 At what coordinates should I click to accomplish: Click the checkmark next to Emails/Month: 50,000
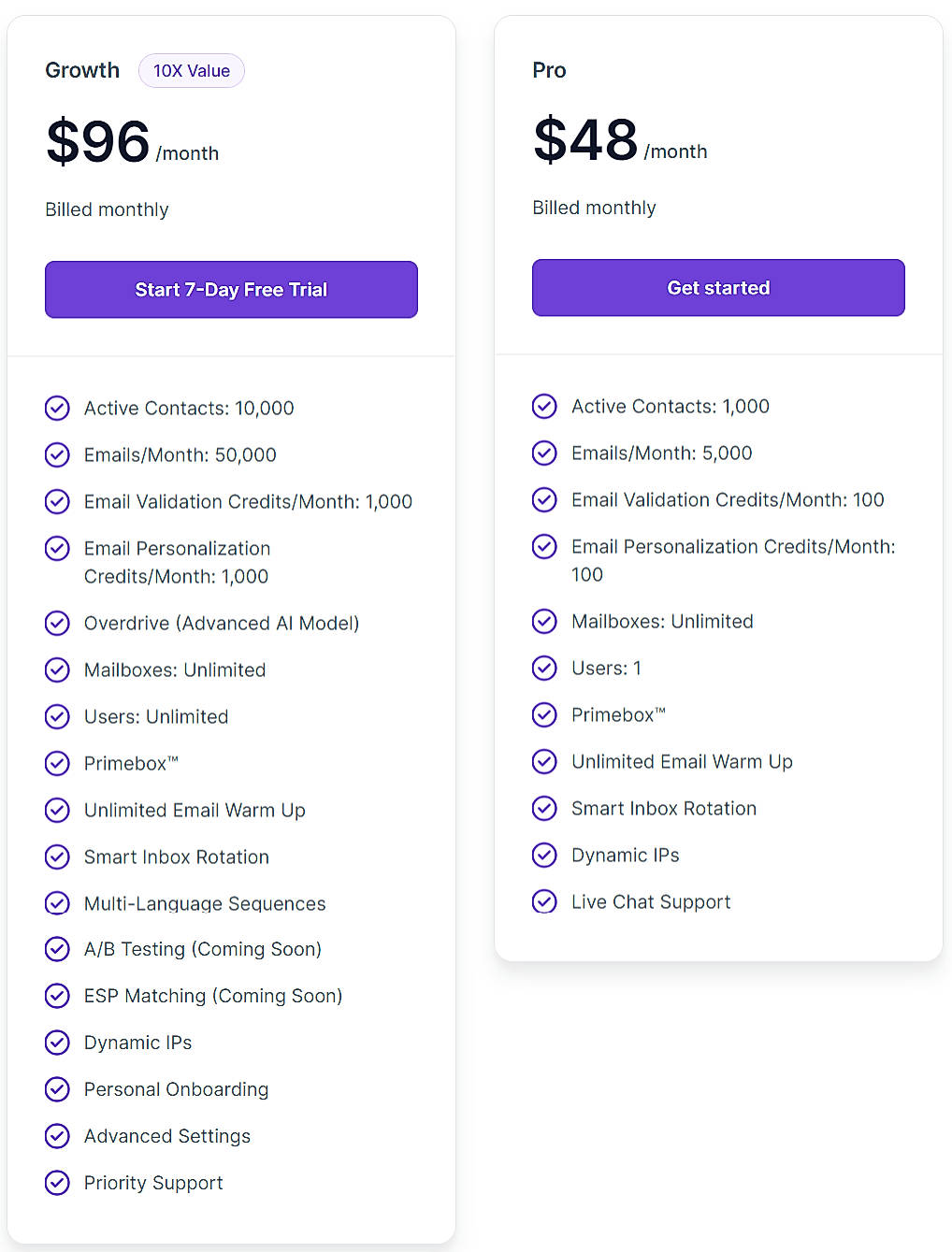pos(57,454)
